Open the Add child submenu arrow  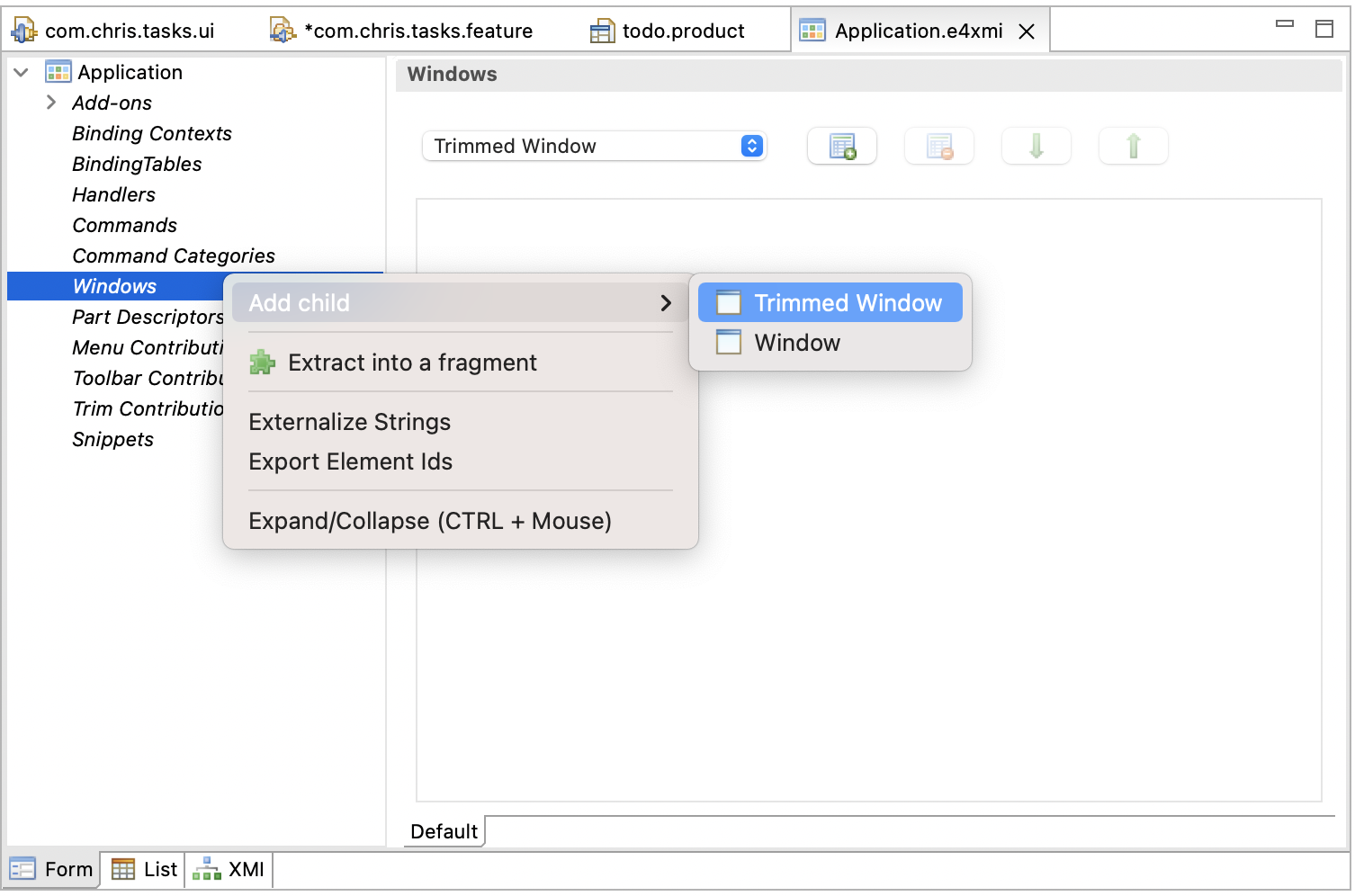tap(666, 303)
